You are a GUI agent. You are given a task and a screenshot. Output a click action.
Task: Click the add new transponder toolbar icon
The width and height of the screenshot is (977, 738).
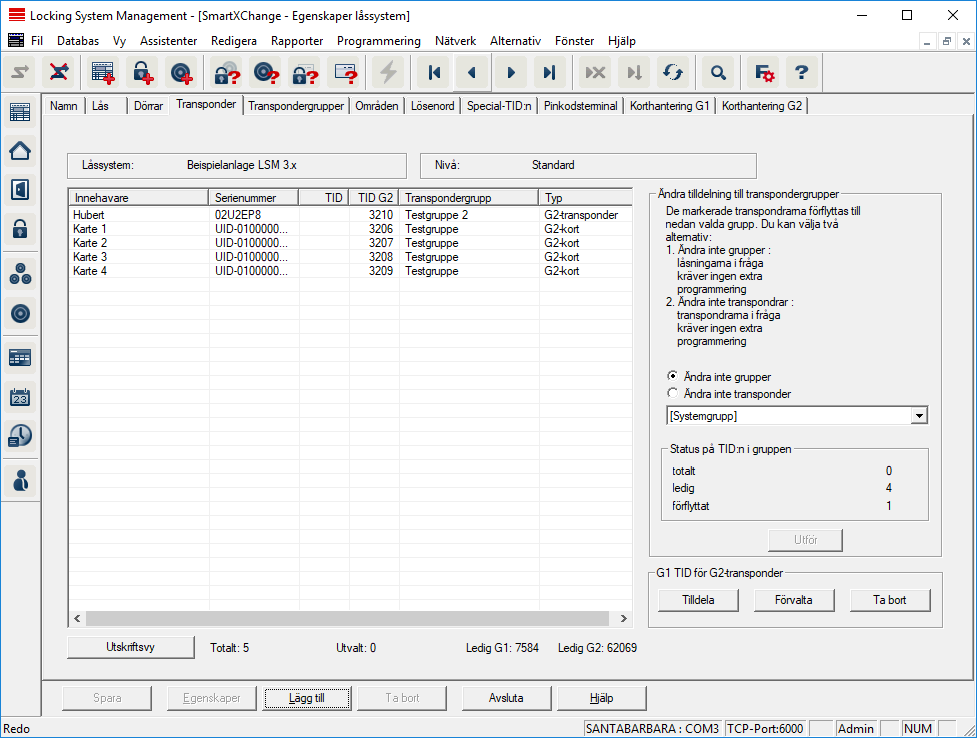tap(180, 73)
